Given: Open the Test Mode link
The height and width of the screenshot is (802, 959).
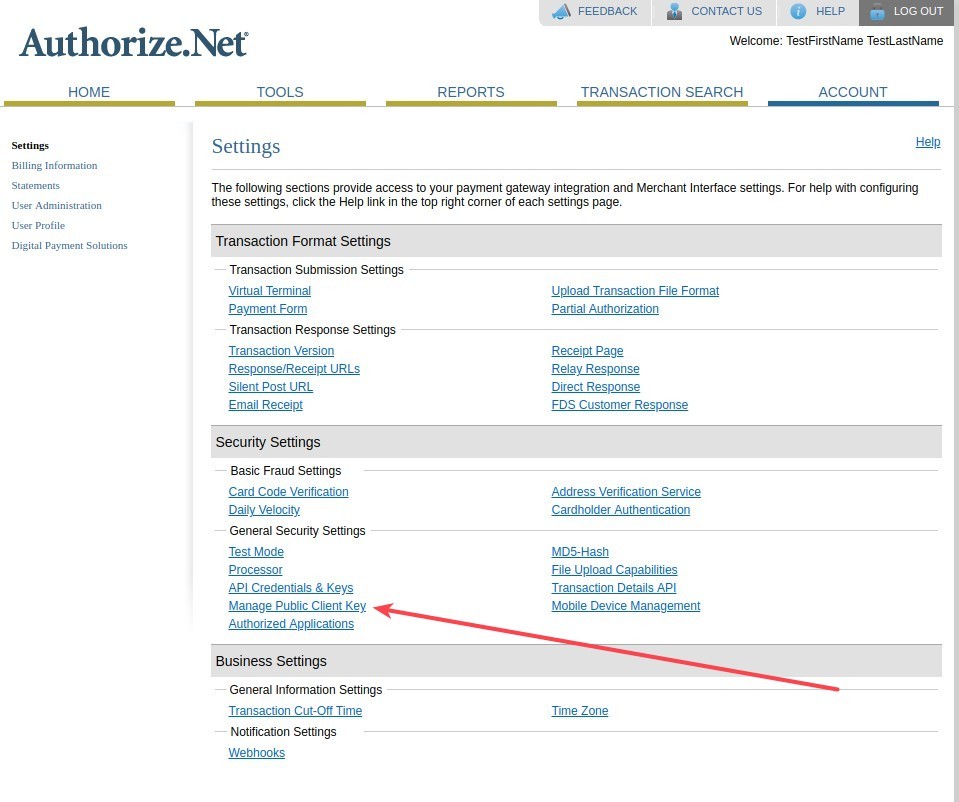Looking at the screenshot, I should click(x=256, y=552).
